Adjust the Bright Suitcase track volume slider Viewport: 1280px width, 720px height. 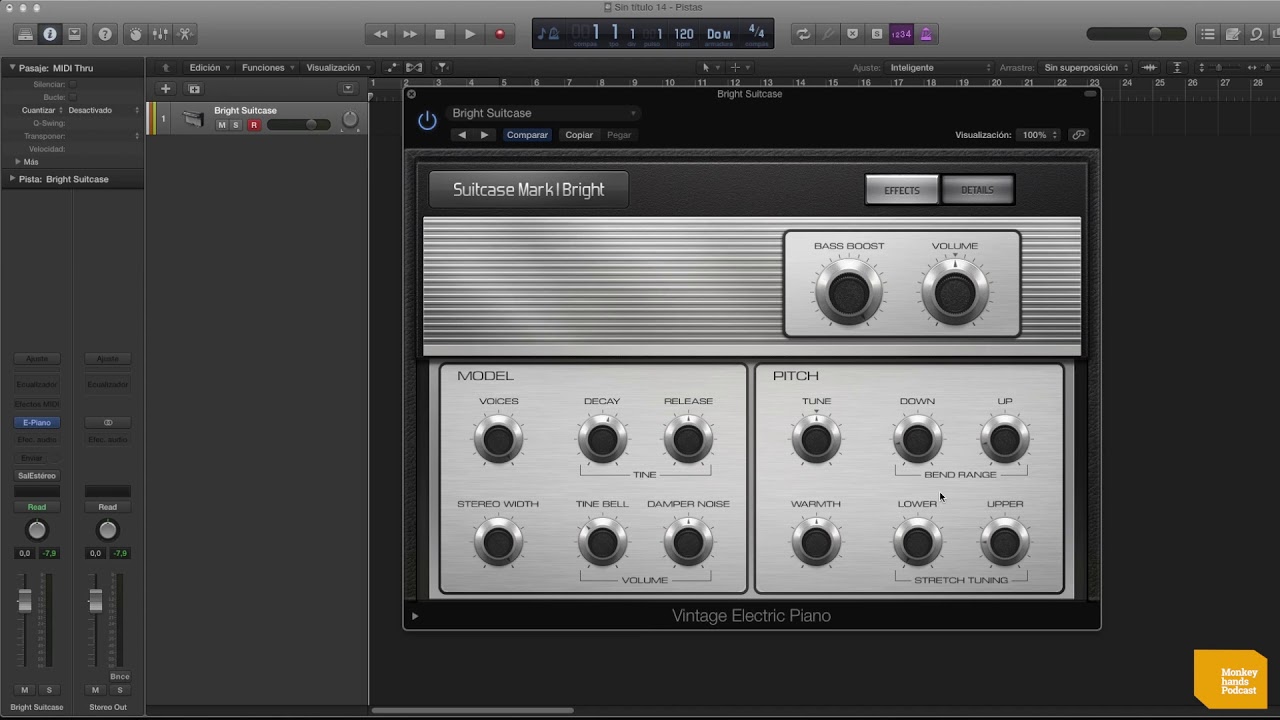tap(298, 125)
